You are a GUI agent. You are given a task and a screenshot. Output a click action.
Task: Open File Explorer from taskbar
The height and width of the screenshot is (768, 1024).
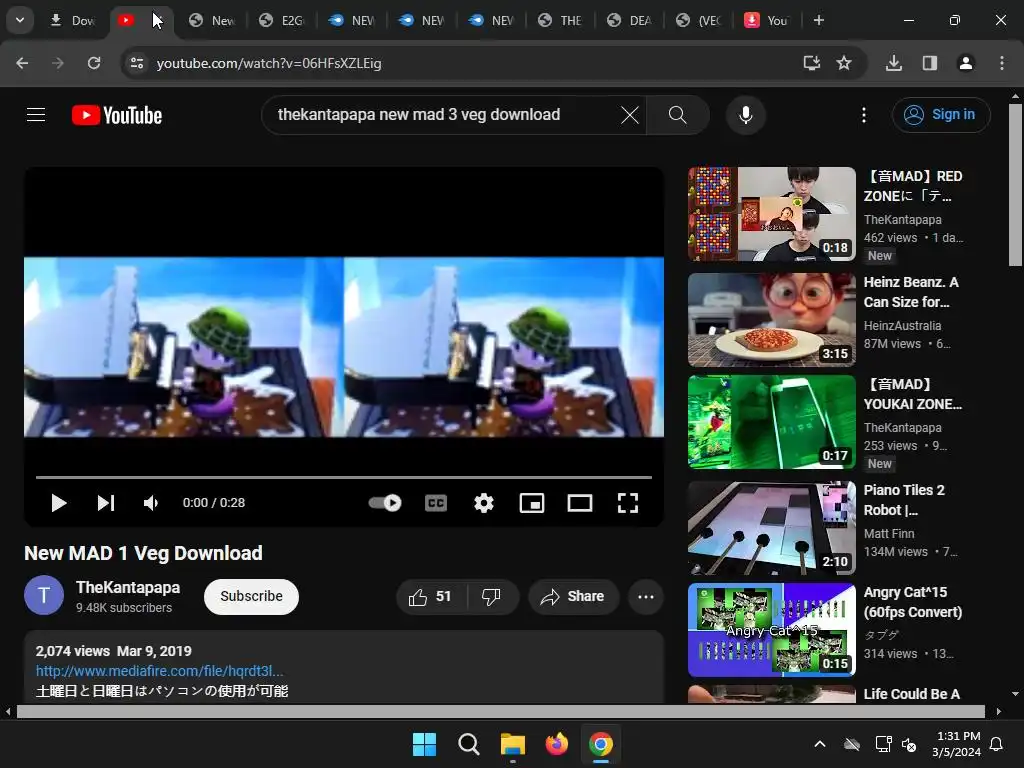pyautogui.click(x=513, y=744)
